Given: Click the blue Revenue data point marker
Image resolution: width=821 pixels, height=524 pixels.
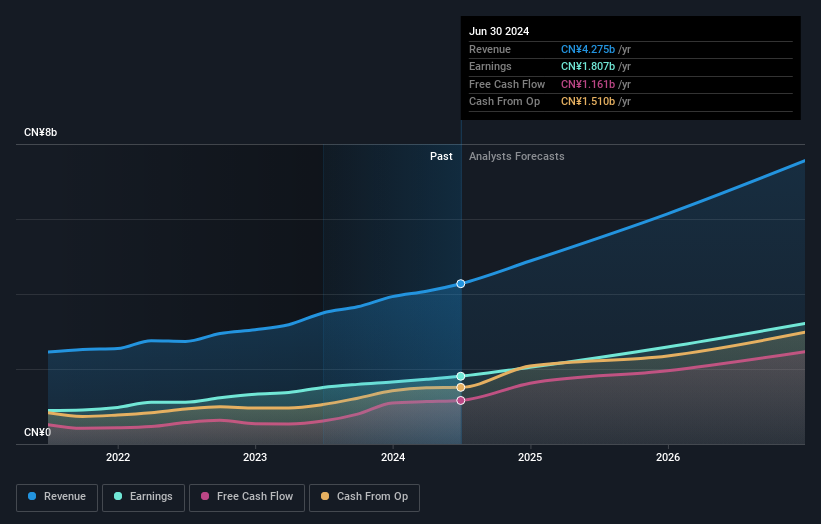Looking at the screenshot, I should [x=461, y=284].
